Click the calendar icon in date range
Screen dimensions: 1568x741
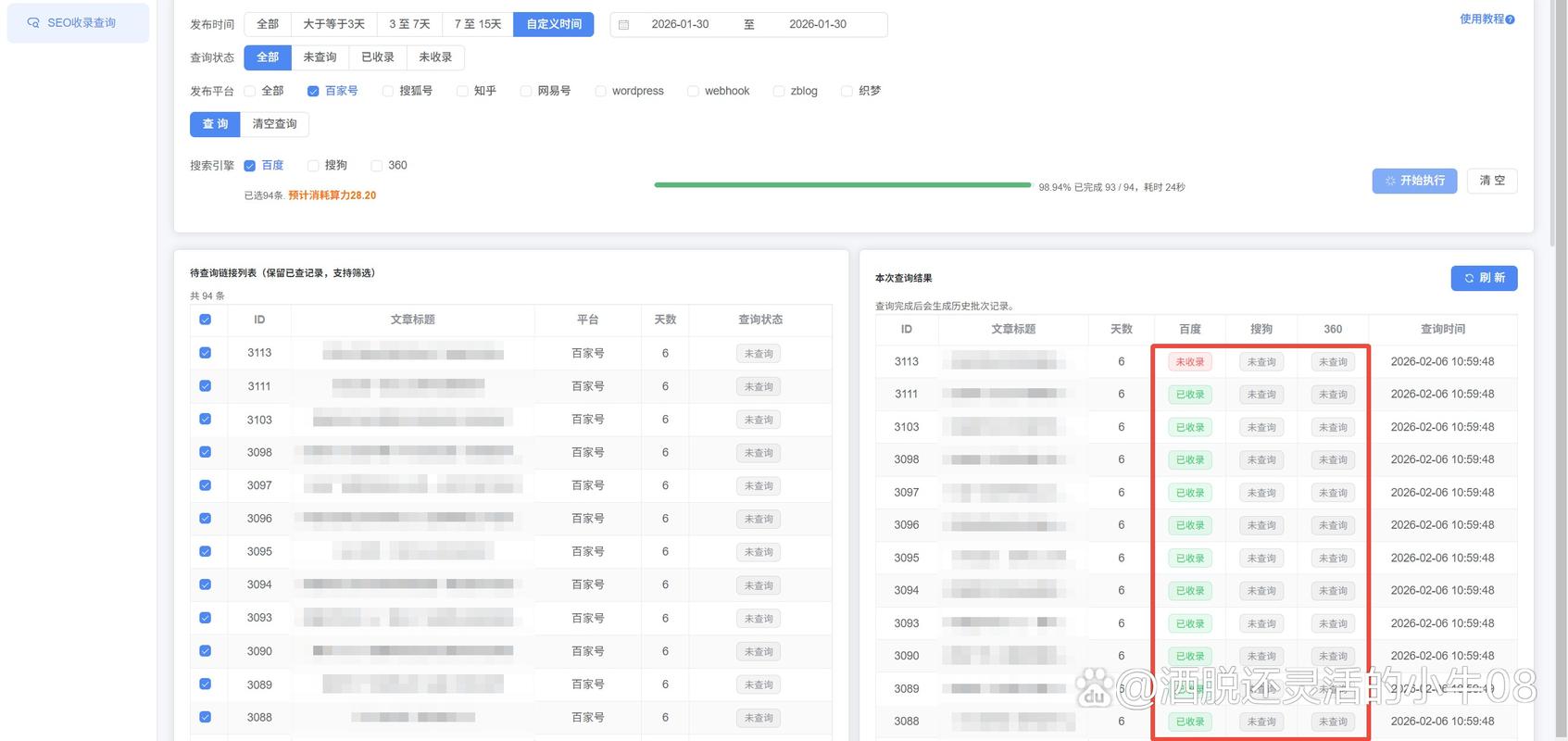point(623,25)
